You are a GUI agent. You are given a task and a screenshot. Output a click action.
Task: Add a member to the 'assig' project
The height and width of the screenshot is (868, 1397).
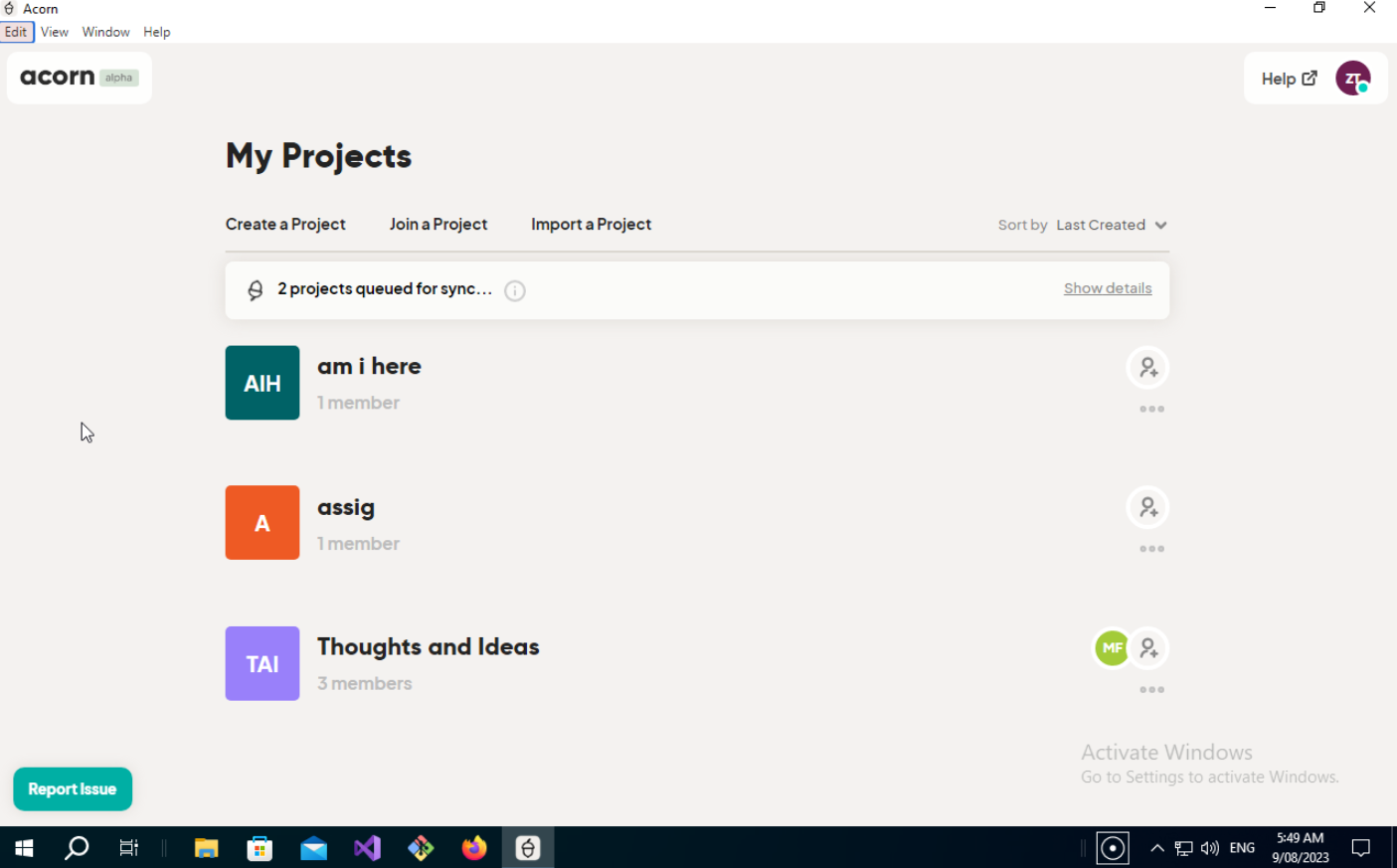(x=1147, y=507)
